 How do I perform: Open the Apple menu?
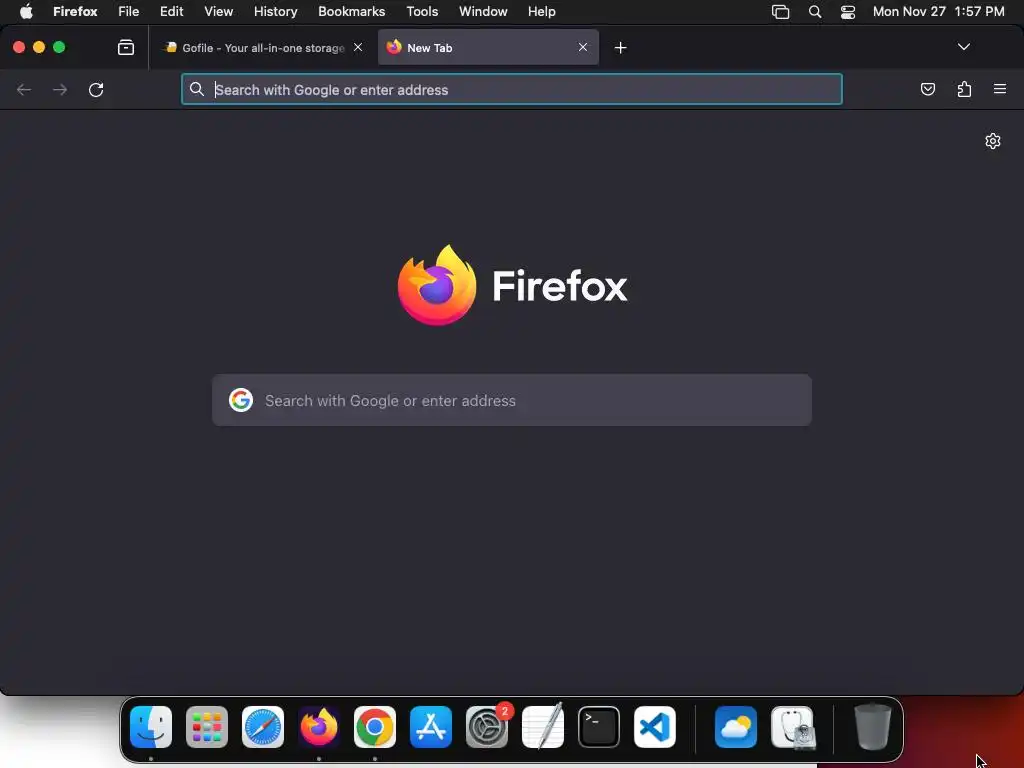pos(26,11)
